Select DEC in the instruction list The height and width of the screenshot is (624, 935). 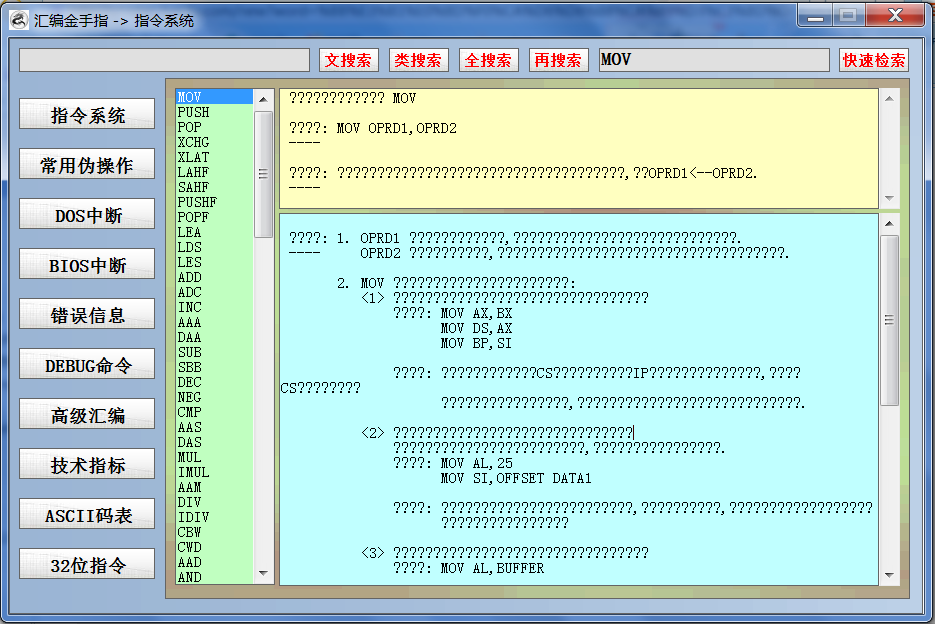click(214, 382)
